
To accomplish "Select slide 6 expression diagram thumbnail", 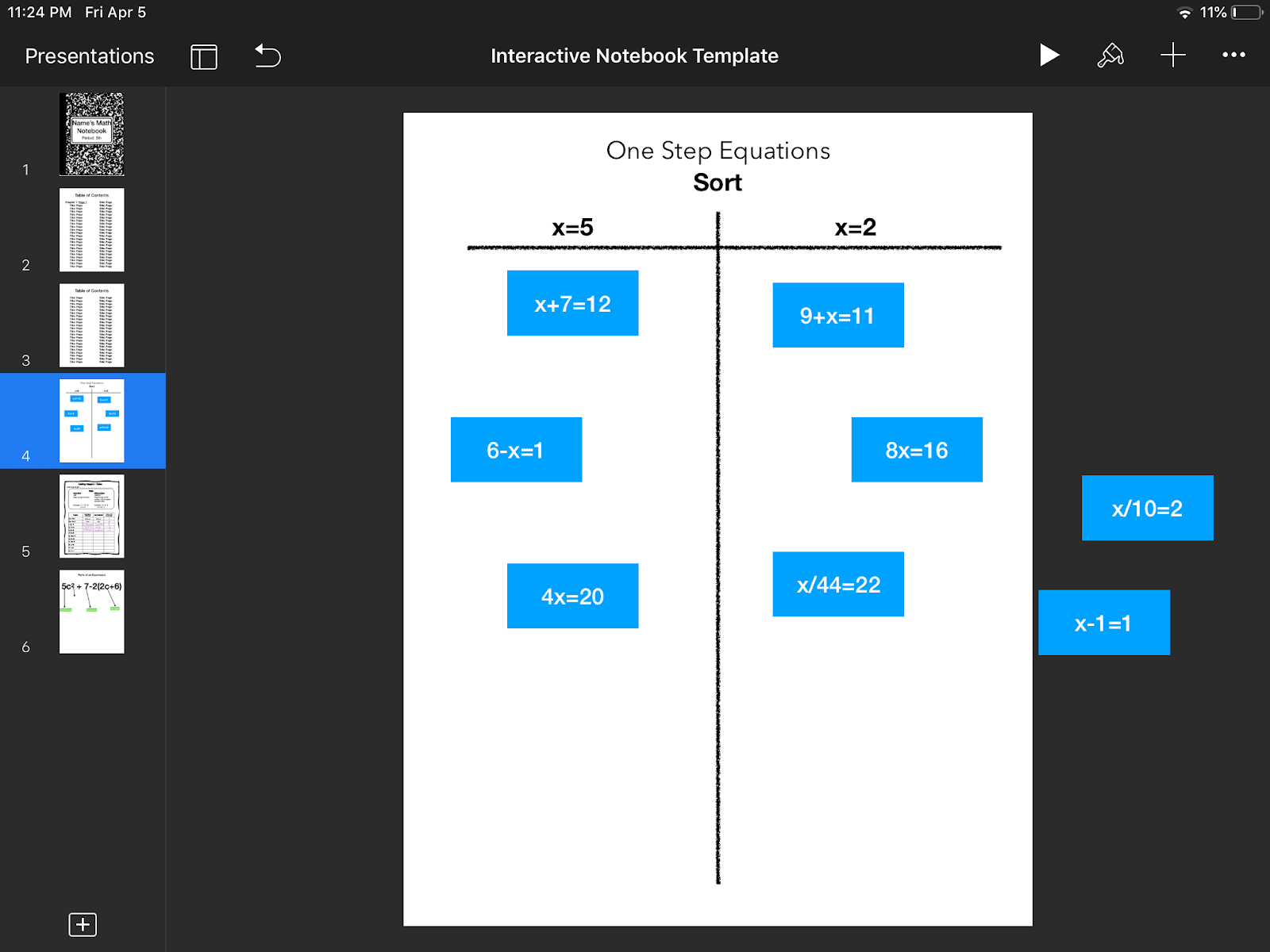I will point(91,611).
